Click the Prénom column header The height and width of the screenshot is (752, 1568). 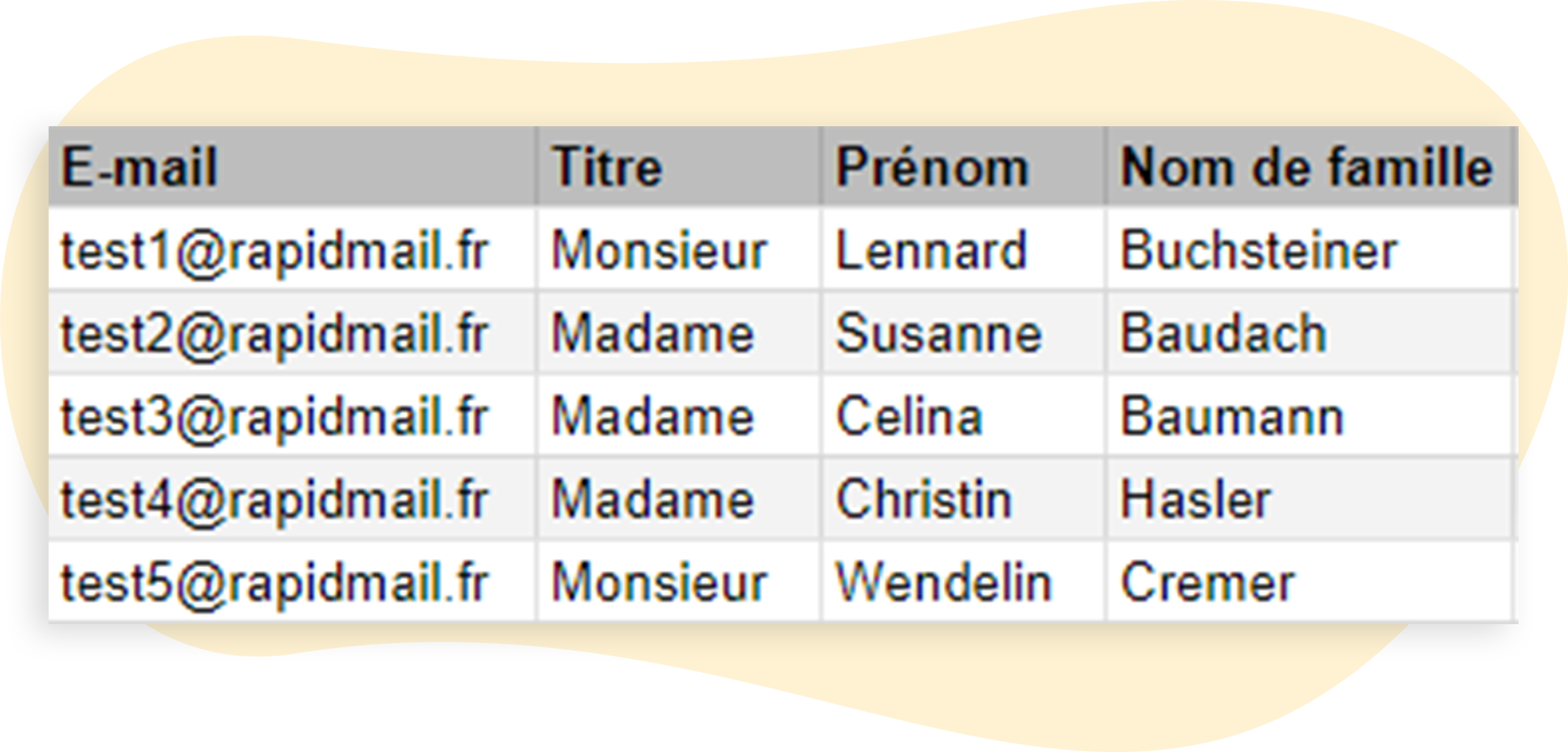(931, 167)
